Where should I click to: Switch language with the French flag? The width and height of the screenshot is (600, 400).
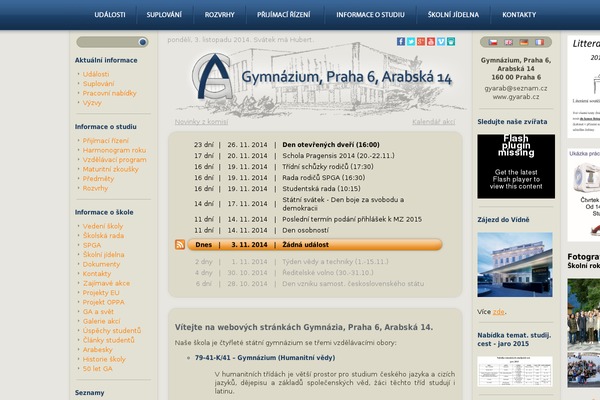540,42
